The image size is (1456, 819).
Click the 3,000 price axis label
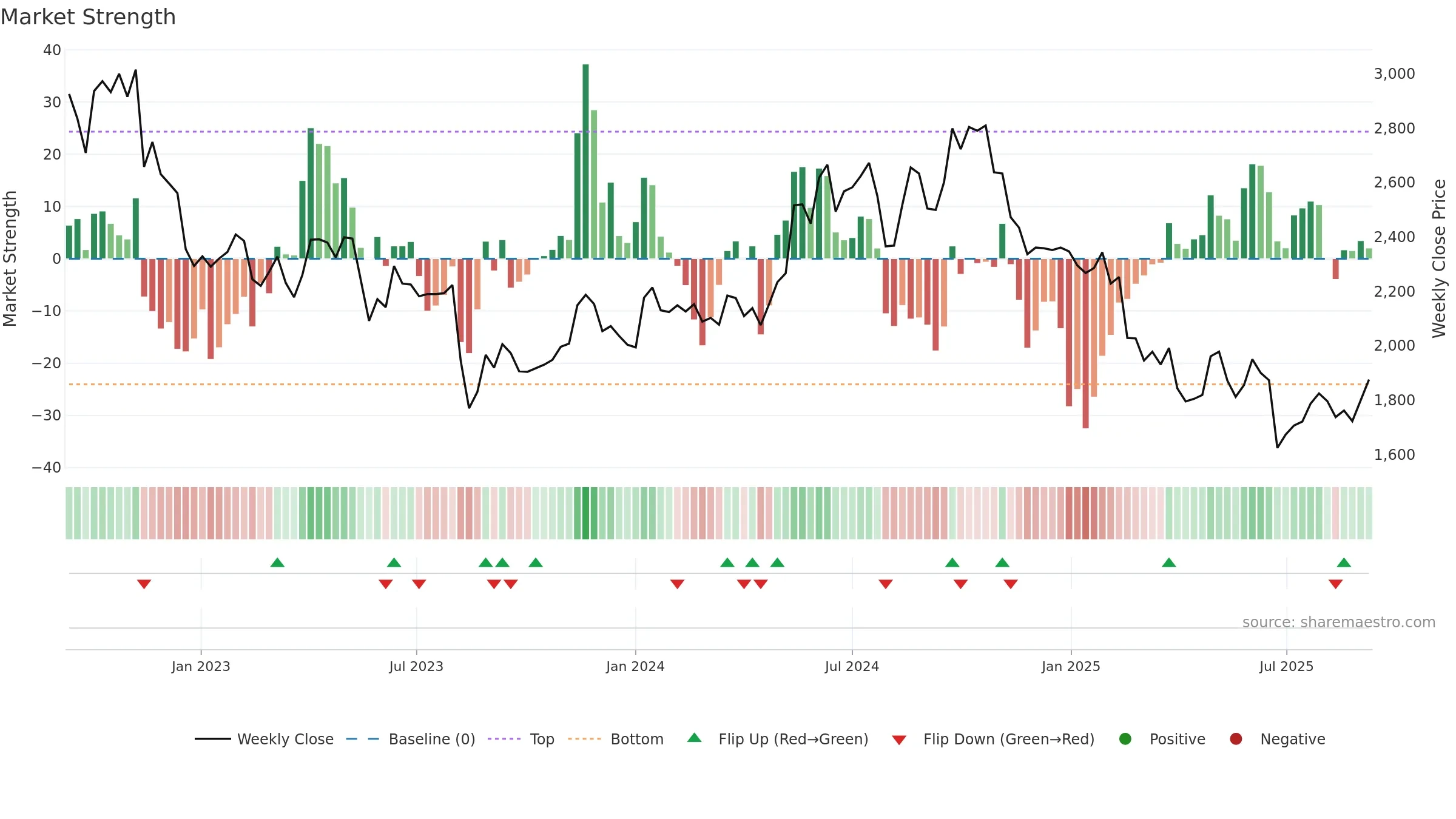[1394, 74]
